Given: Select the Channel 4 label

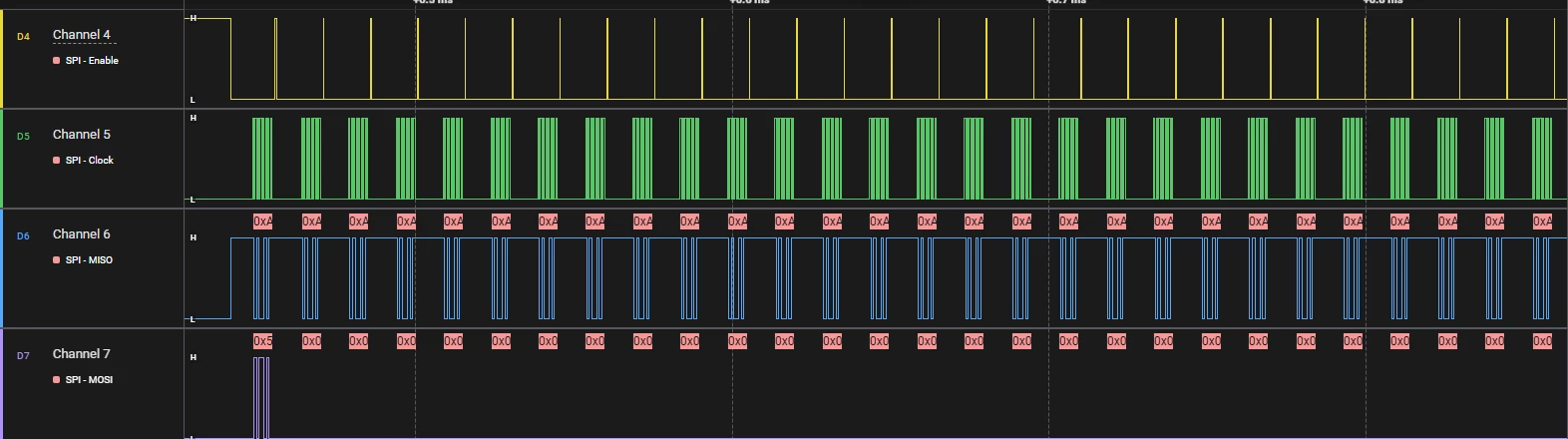Looking at the screenshot, I should tap(82, 35).
